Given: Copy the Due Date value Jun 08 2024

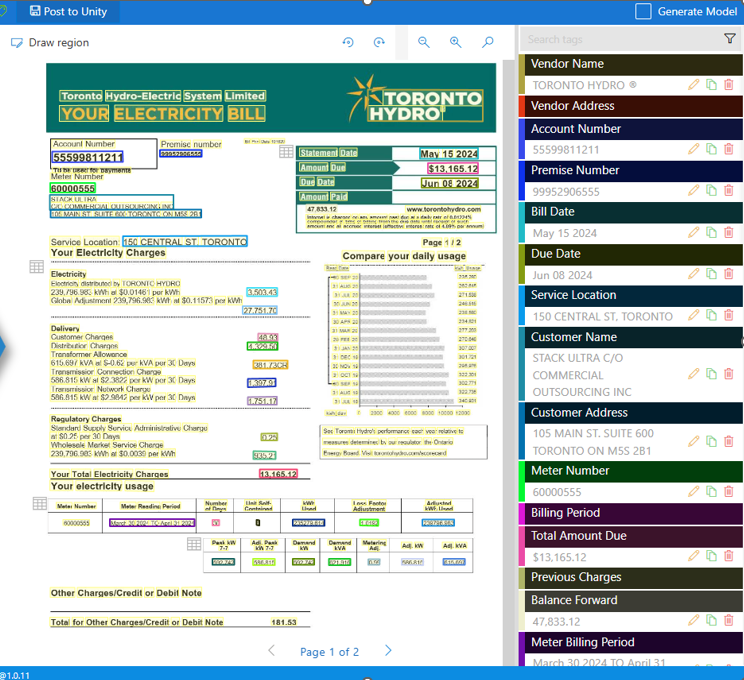Looking at the screenshot, I should pos(711,274).
